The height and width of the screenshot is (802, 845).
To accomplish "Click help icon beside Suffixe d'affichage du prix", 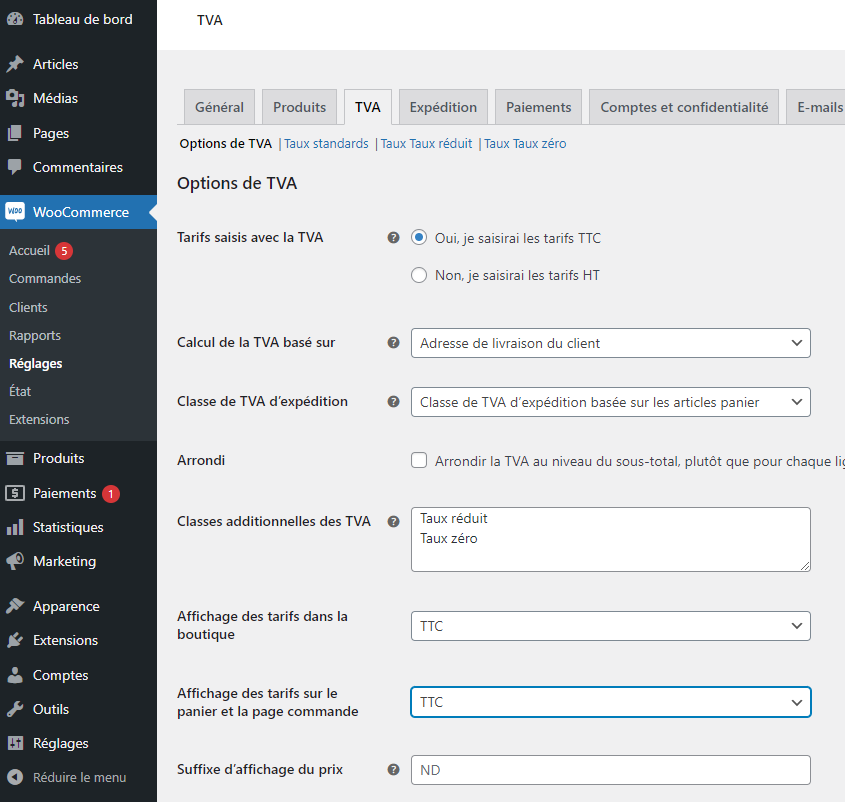I will (393, 770).
